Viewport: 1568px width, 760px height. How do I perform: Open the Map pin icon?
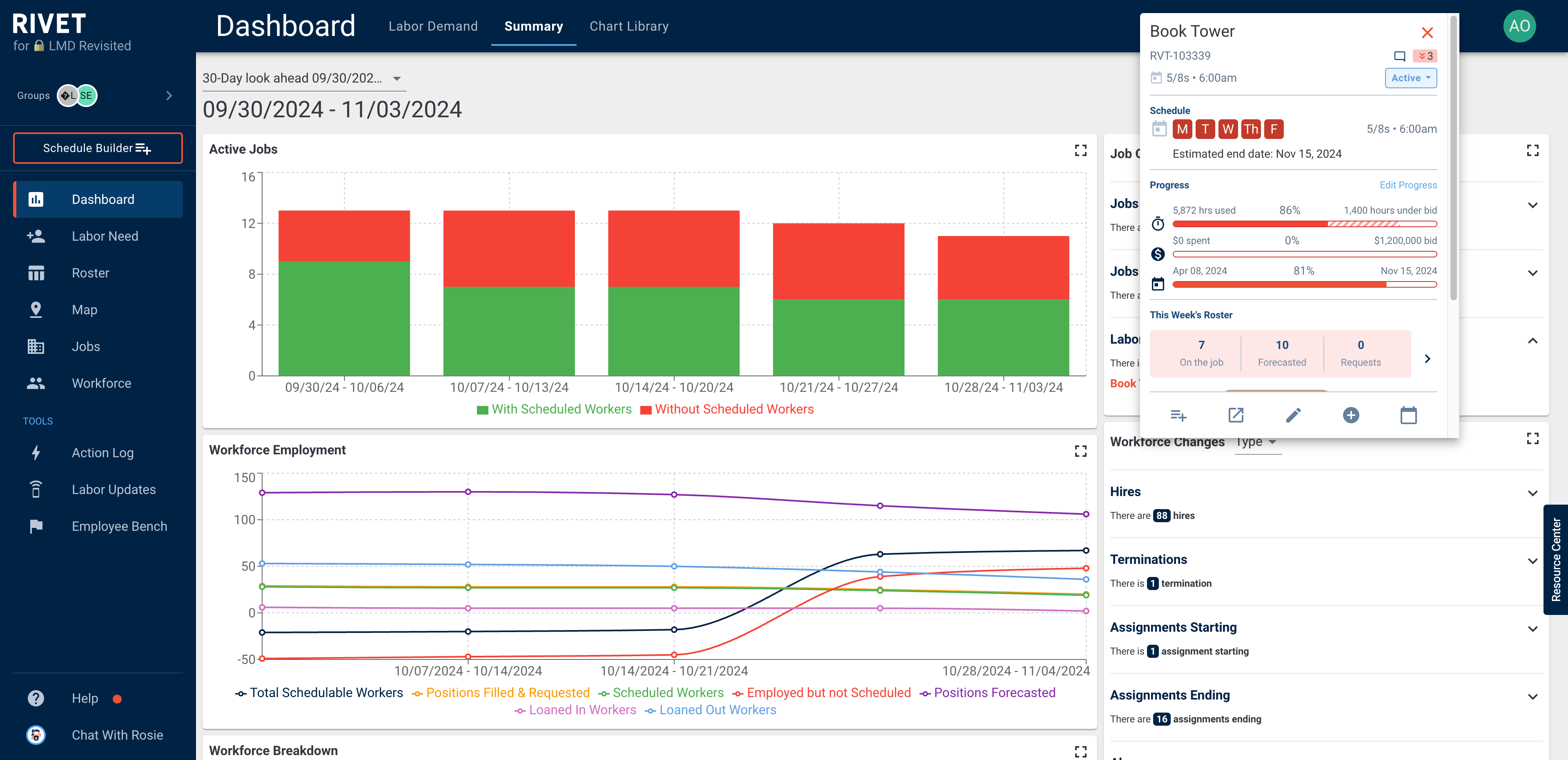pos(36,309)
